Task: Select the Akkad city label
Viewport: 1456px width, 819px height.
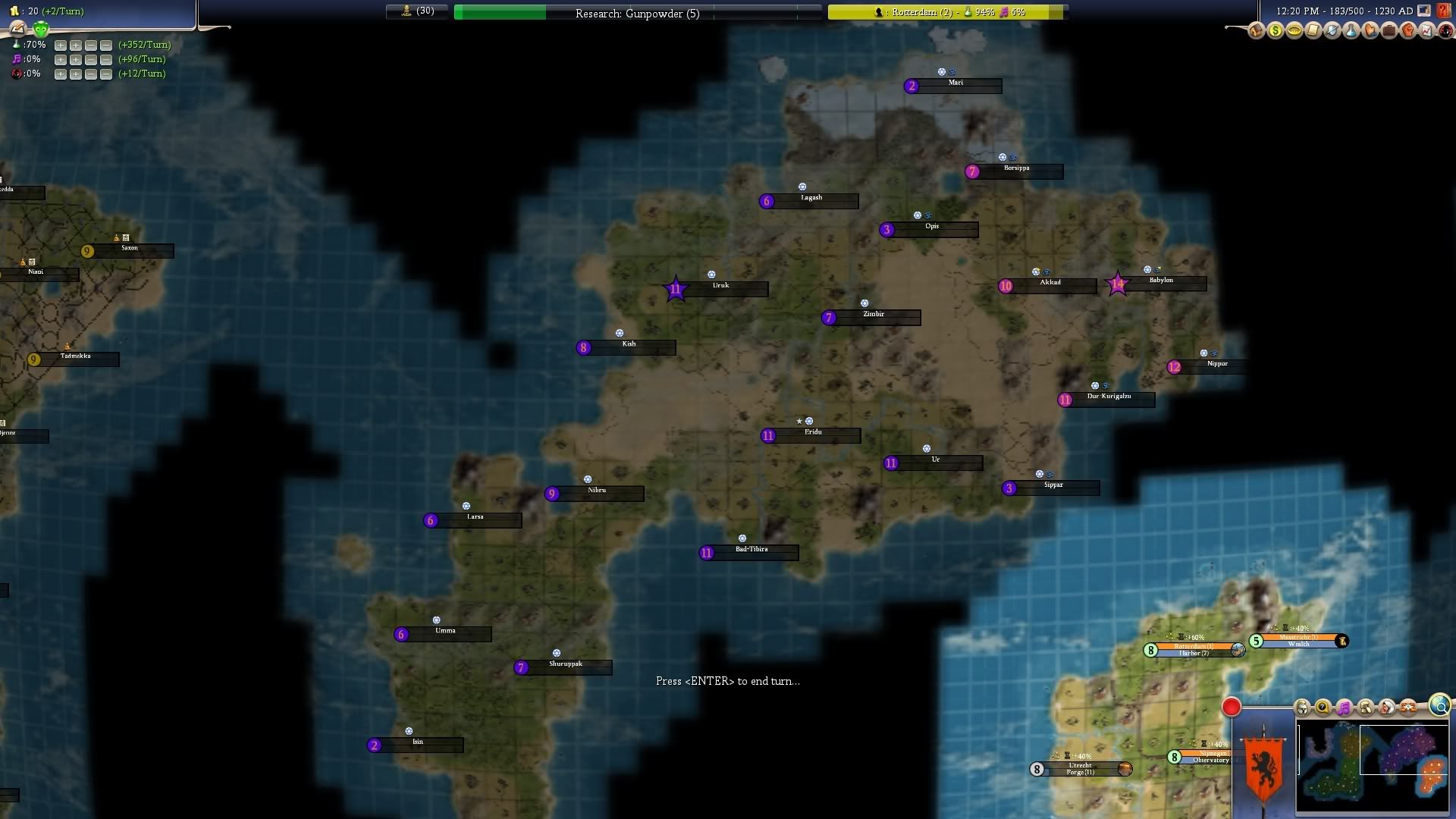Action: click(x=1048, y=286)
